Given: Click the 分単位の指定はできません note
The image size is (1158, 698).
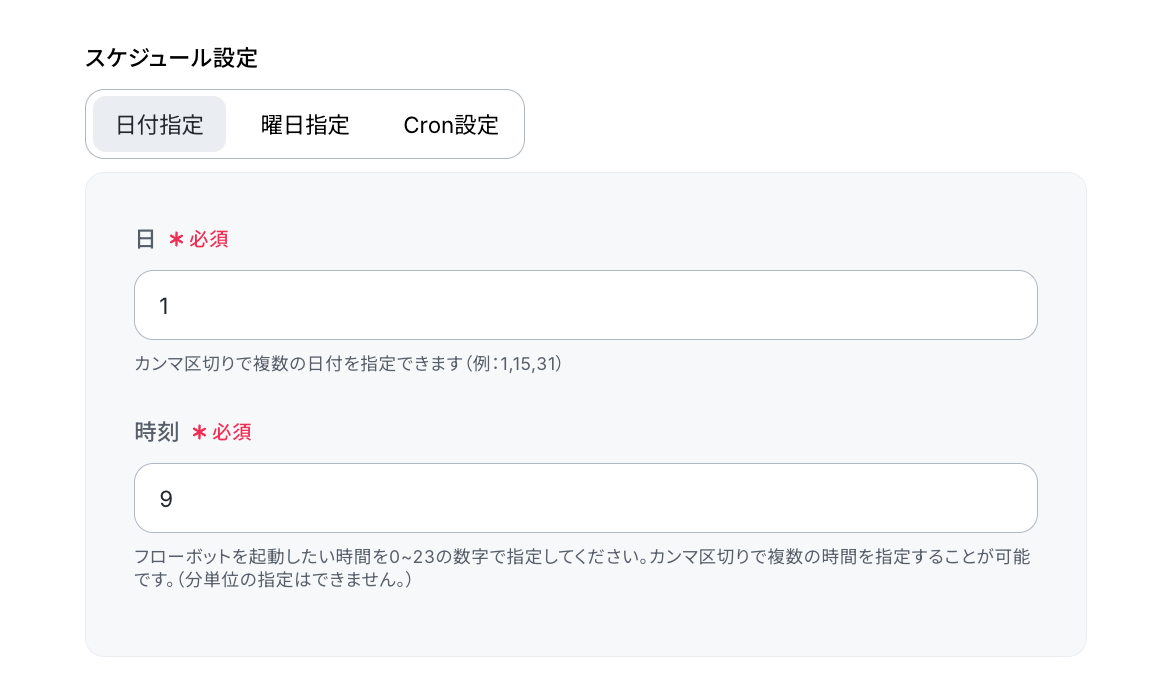Looking at the screenshot, I should (x=293, y=579).
